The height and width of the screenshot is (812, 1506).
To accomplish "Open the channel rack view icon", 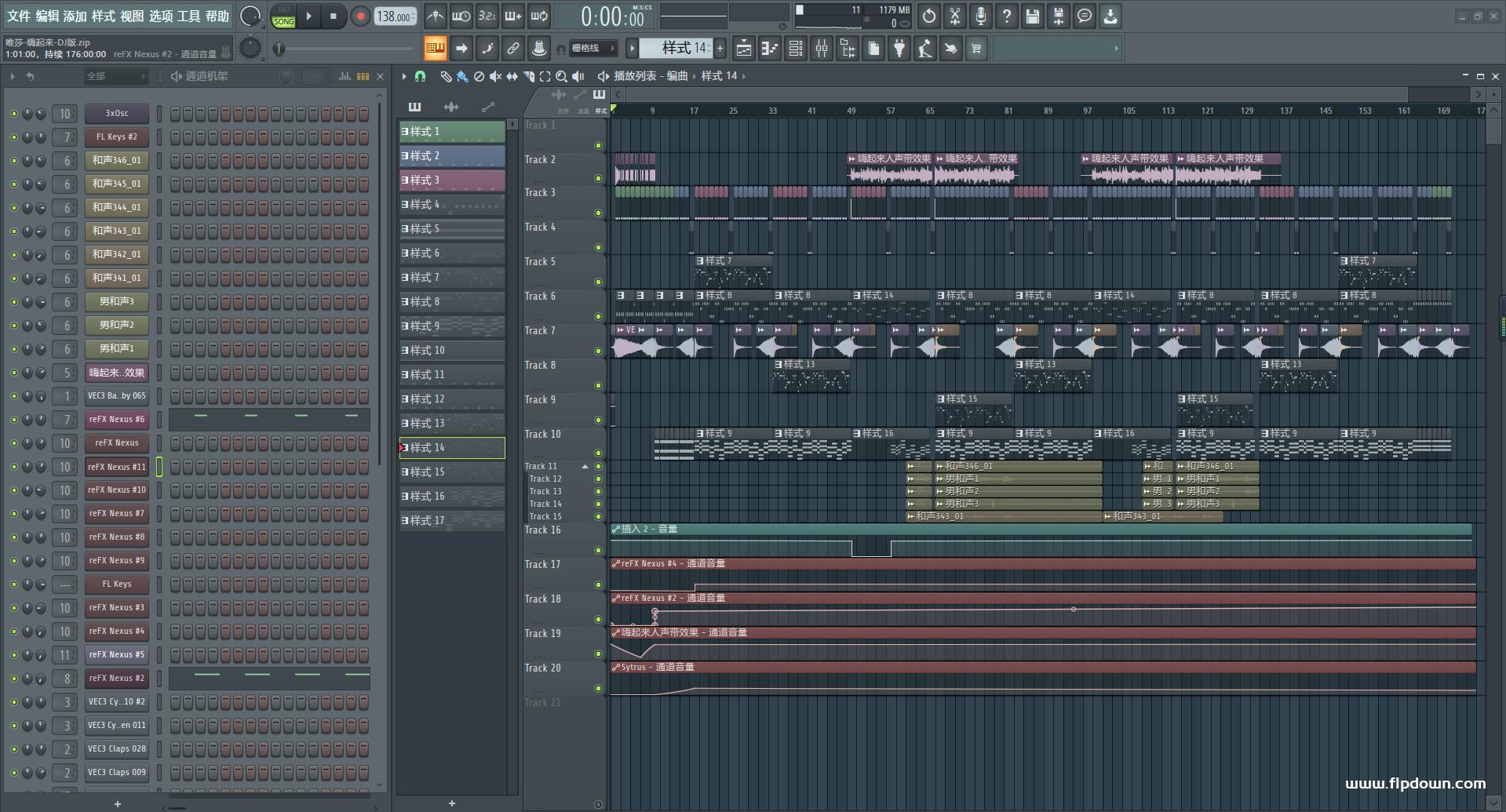I will [796, 49].
